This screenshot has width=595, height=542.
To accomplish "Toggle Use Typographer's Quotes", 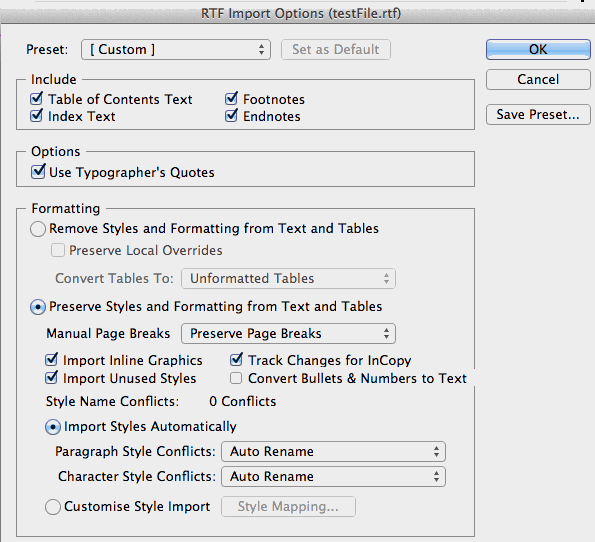I will (38, 172).
